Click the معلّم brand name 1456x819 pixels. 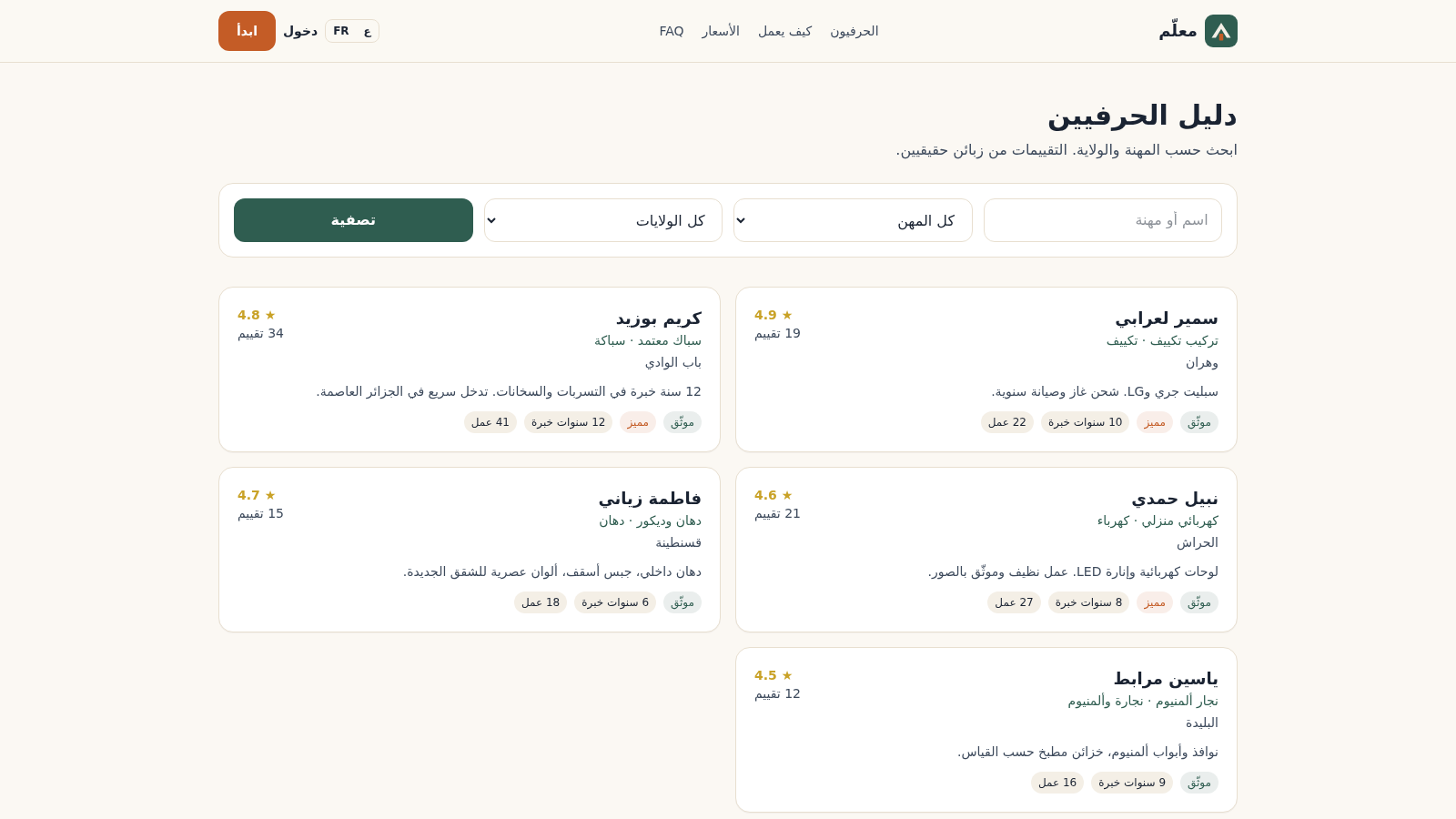click(x=1178, y=31)
